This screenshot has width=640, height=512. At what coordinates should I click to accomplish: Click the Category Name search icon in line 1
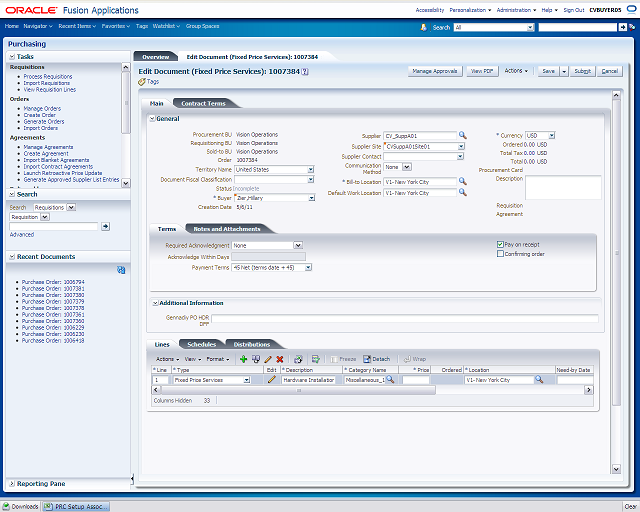coord(390,380)
